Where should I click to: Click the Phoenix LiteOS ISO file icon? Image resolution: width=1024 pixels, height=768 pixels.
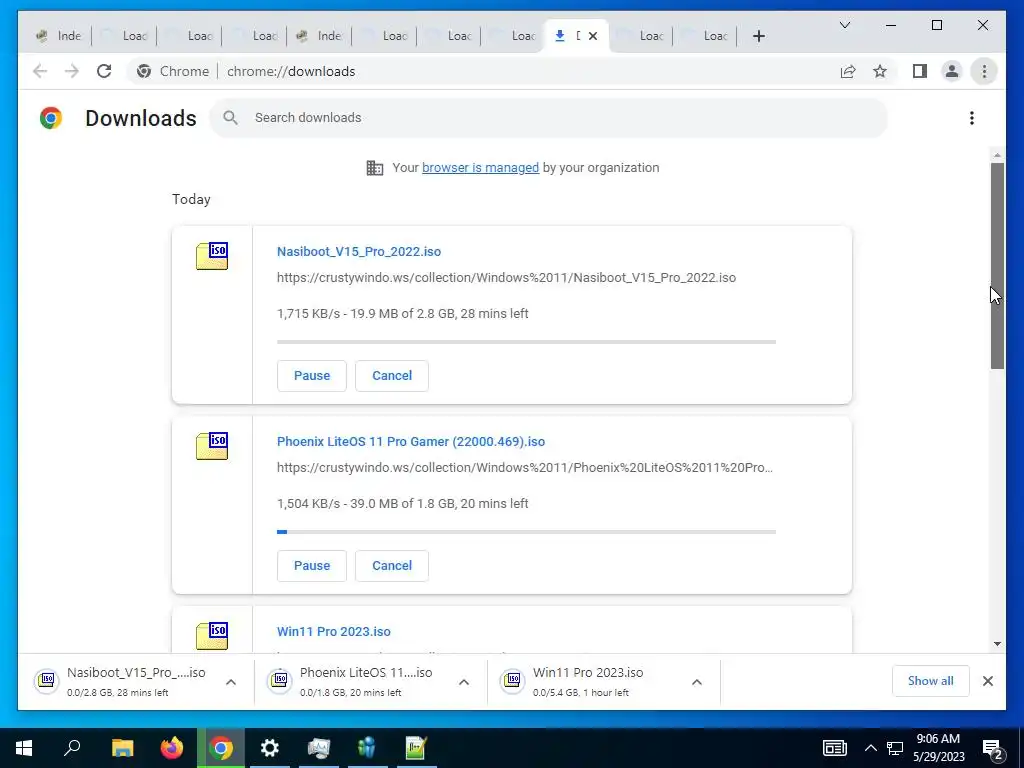point(212,445)
